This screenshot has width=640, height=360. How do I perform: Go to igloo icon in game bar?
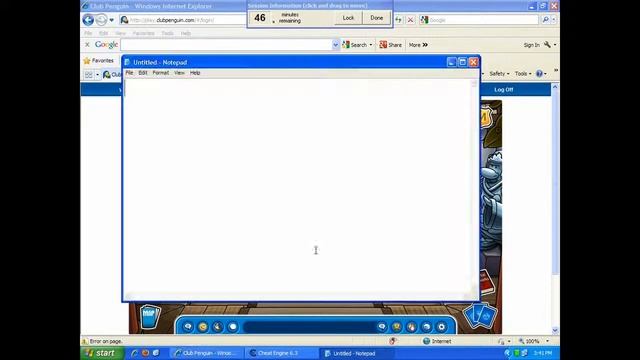tap(426, 327)
